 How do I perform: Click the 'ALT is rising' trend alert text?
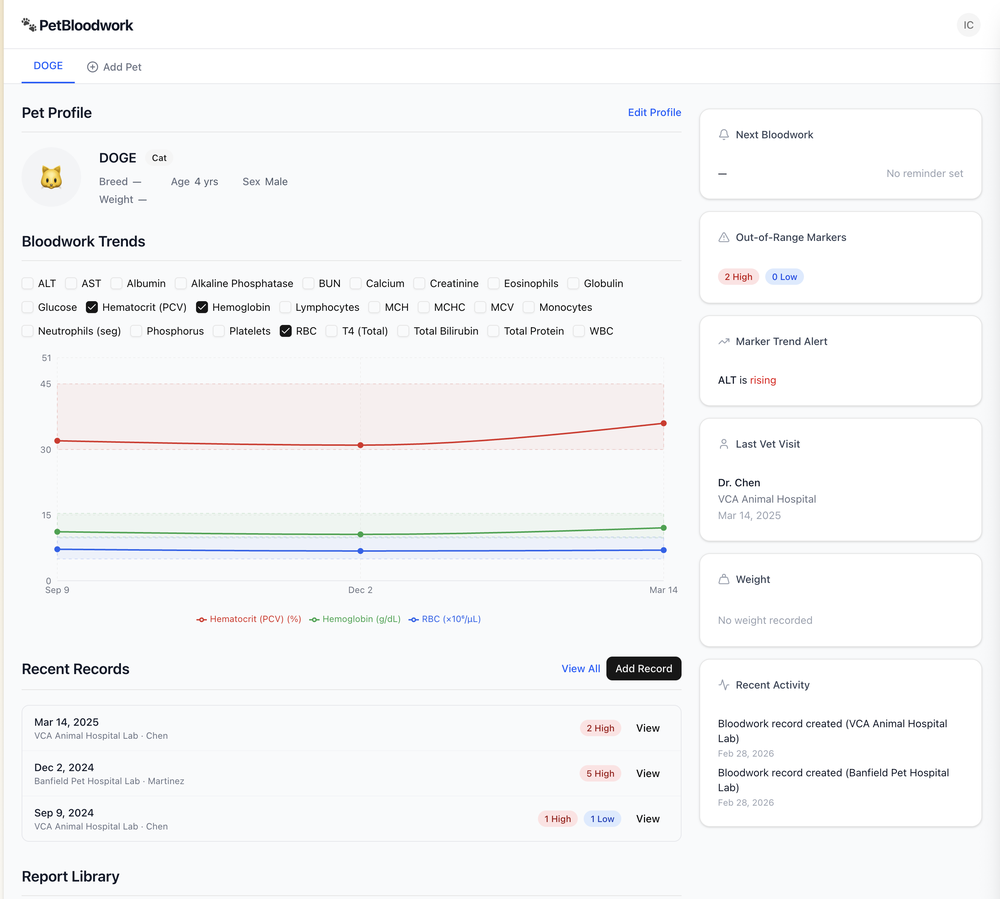[x=747, y=380]
